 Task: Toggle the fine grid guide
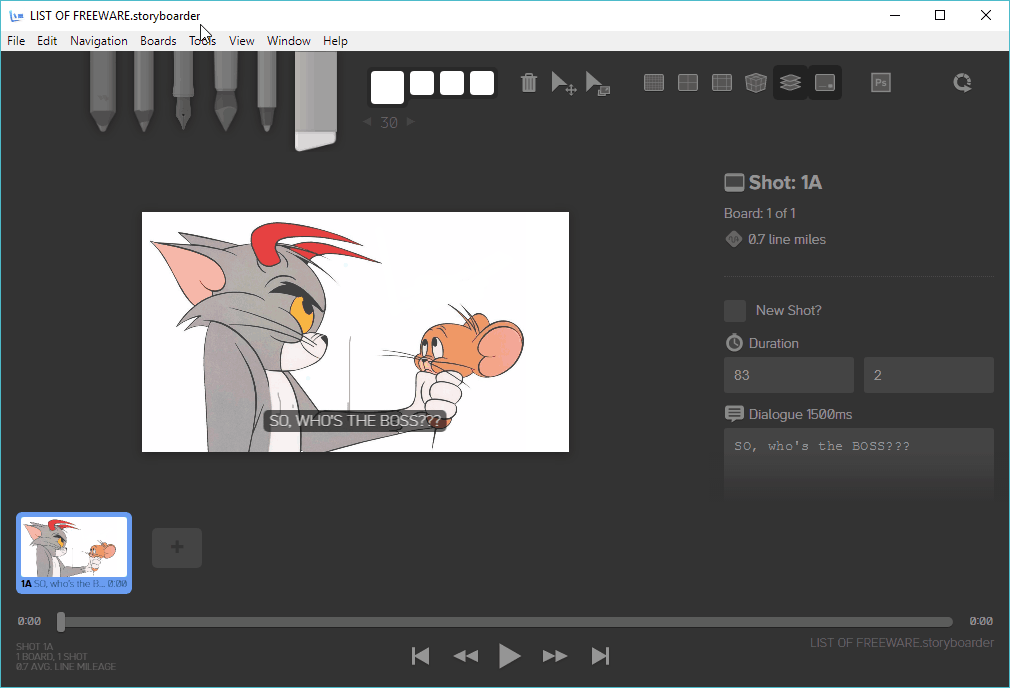click(x=654, y=82)
